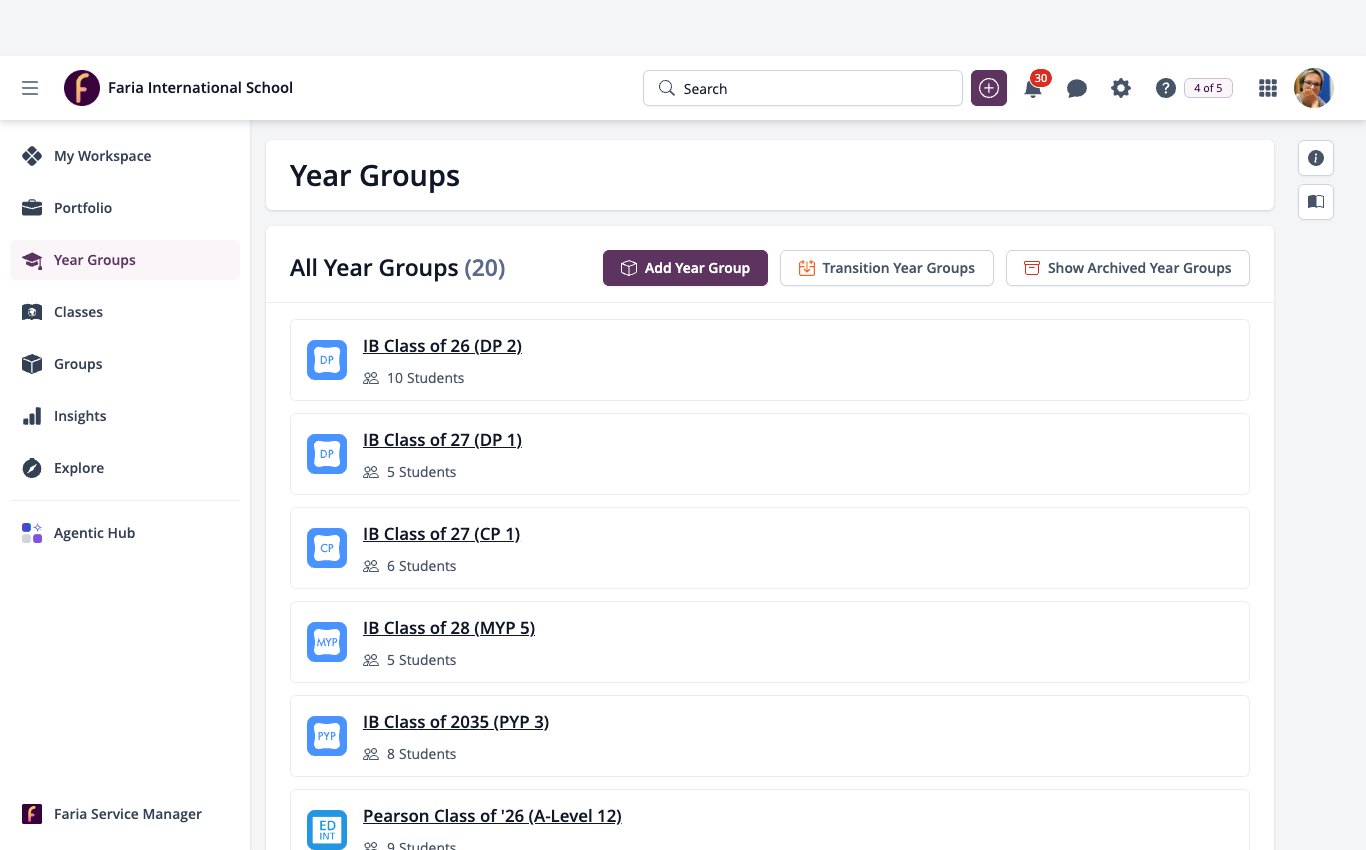Click the Show Archived Year Groups button
1366x850 pixels.
tap(1128, 268)
